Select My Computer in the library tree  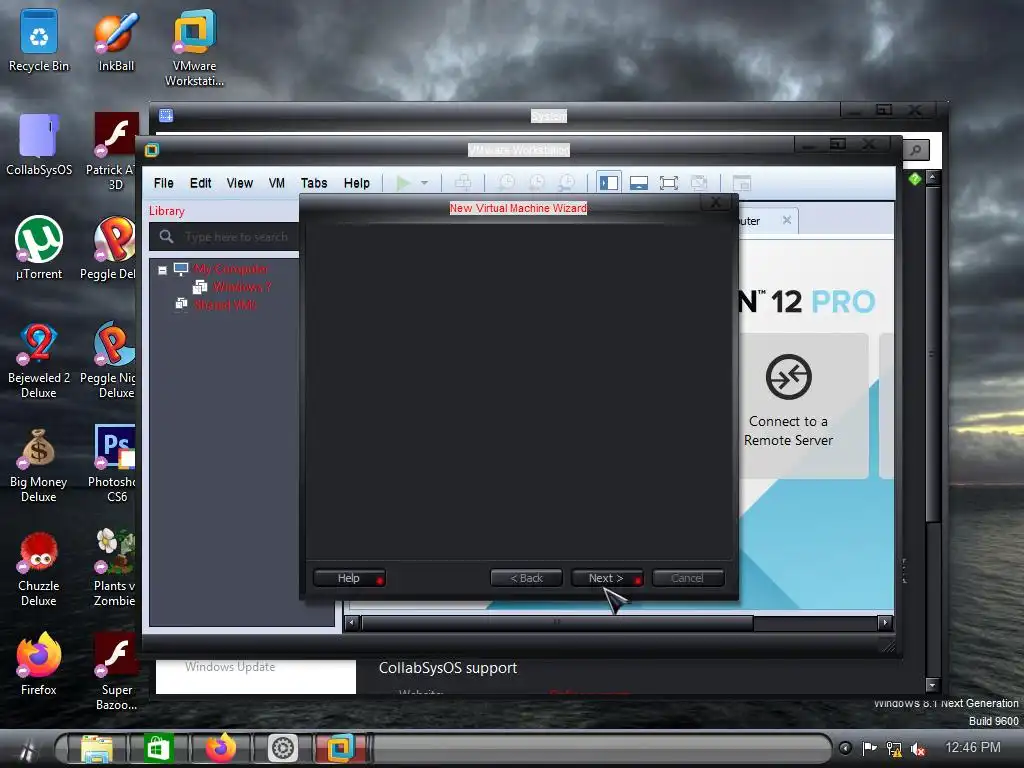[230, 269]
